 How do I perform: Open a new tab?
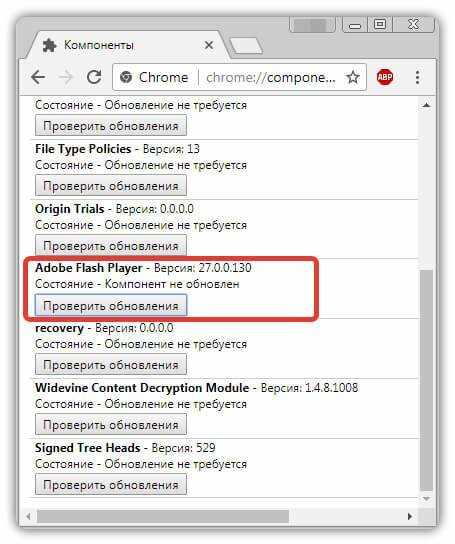(x=246, y=46)
